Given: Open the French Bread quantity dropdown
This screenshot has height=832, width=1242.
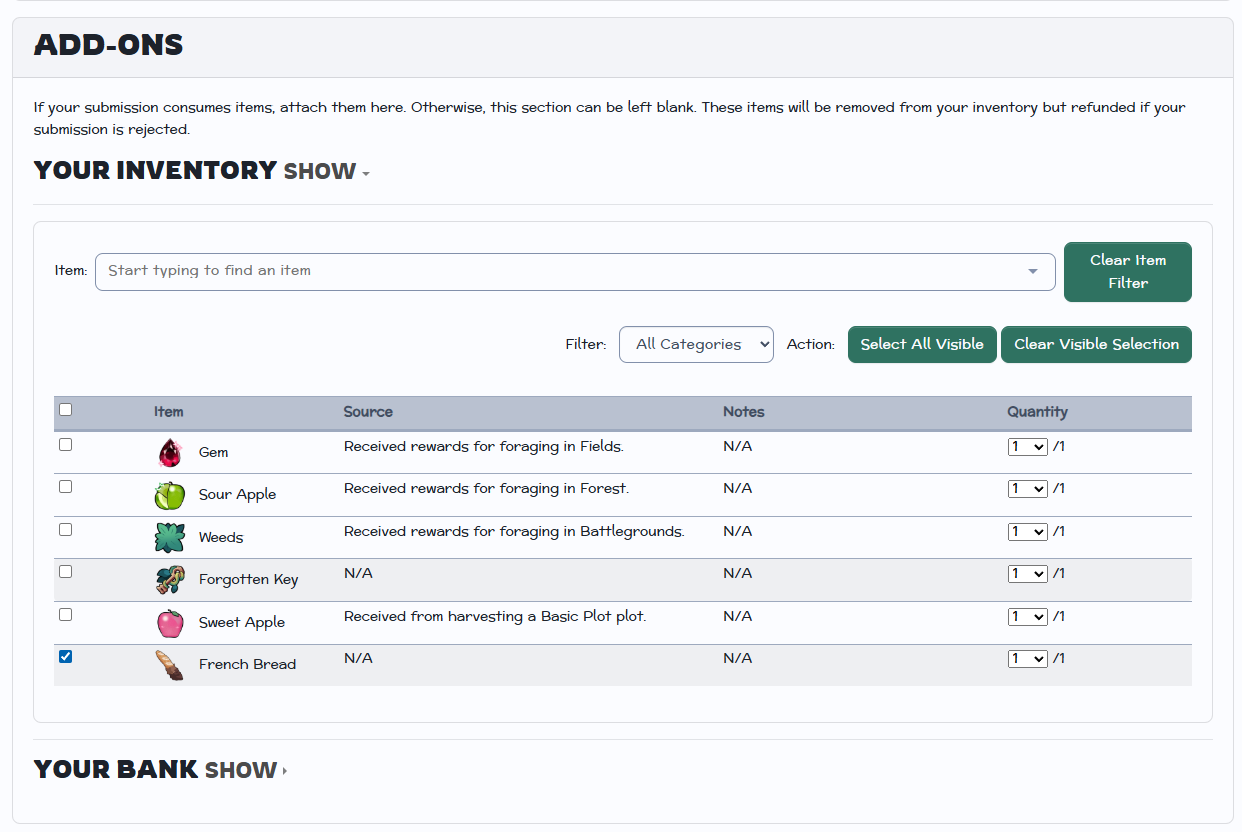Looking at the screenshot, I should click(x=1027, y=659).
